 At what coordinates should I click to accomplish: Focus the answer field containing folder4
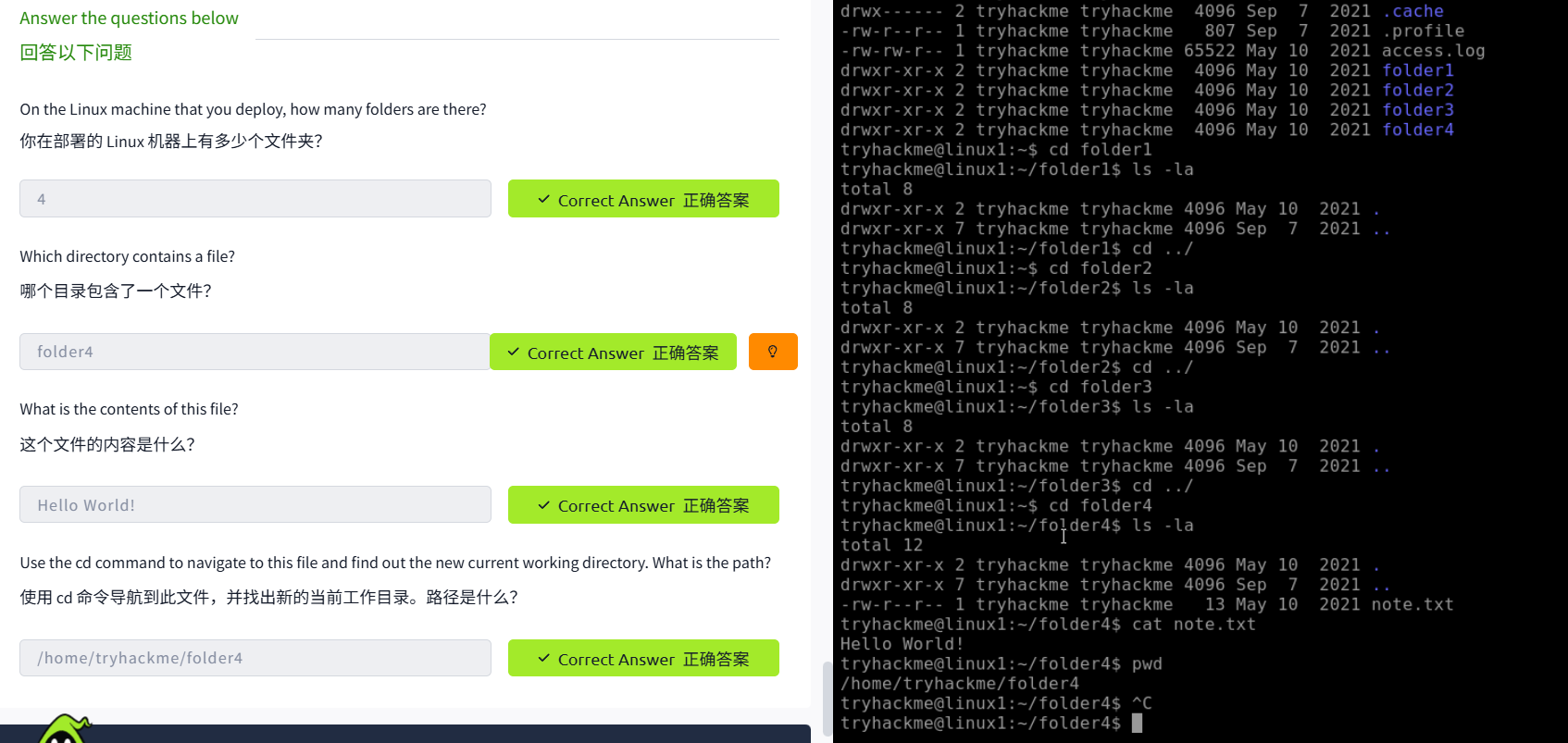coord(255,352)
